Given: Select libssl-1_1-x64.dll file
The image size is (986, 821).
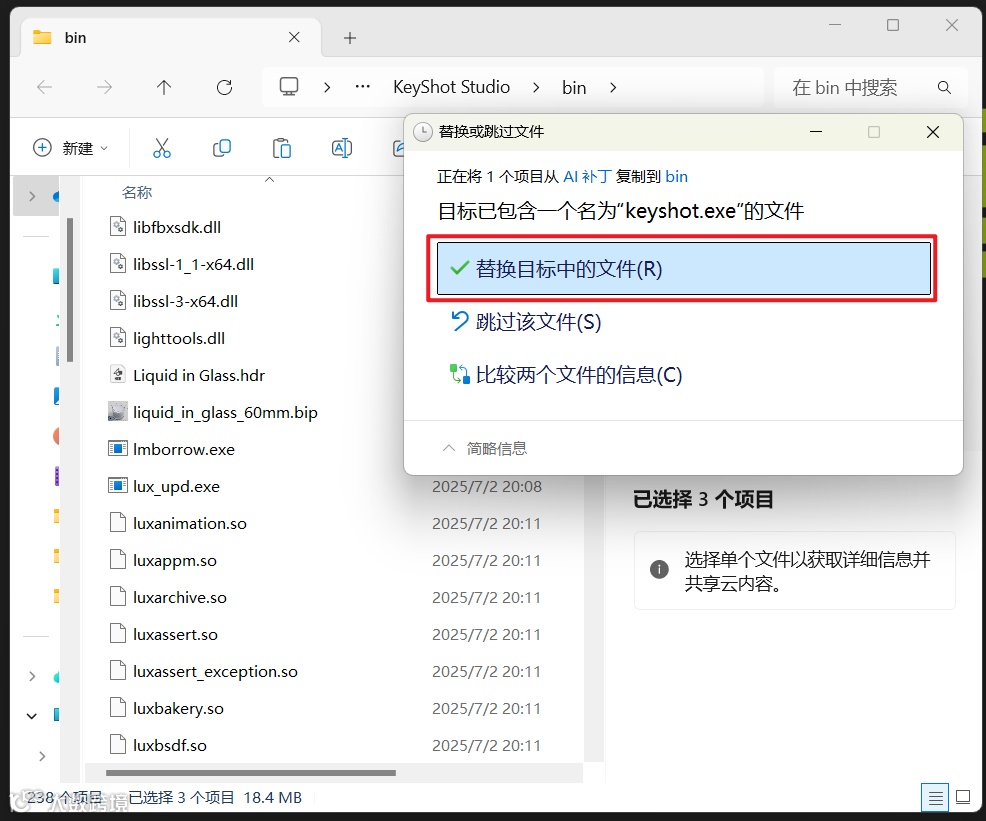Looking at the screenshot, I should point(193,264).
